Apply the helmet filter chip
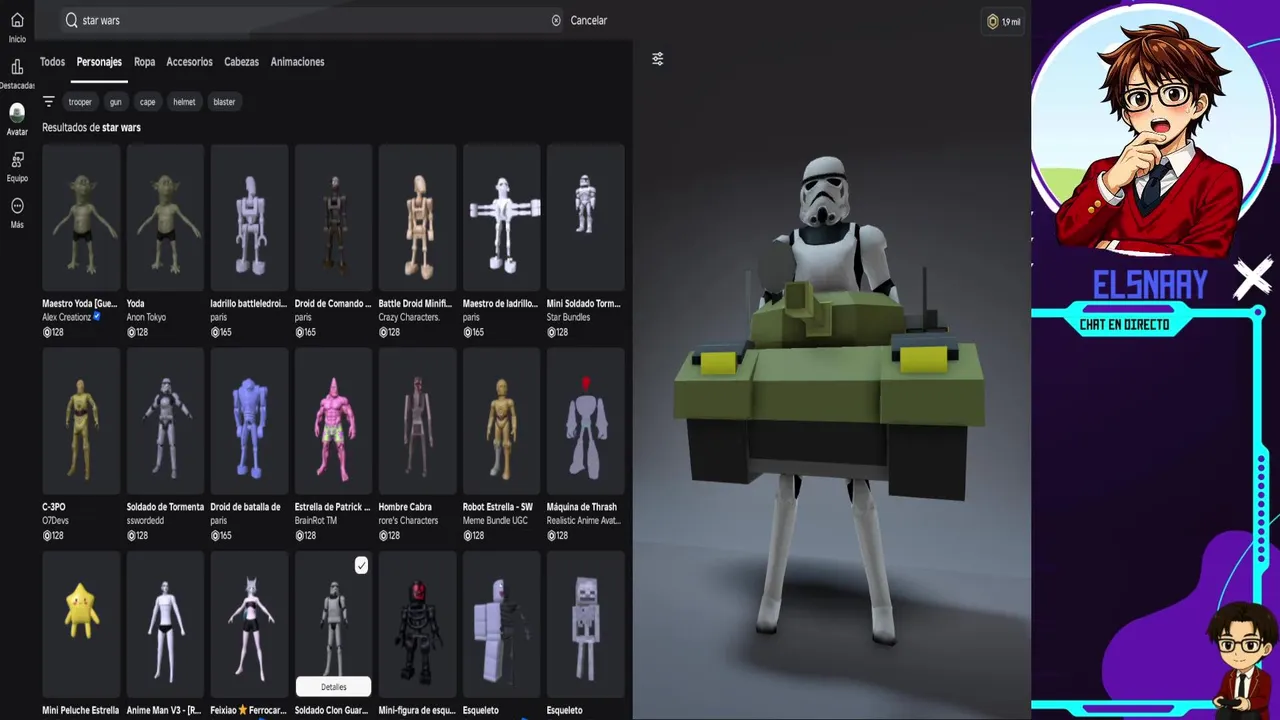This screenshot has width=1280, height=720. [184, 102]
